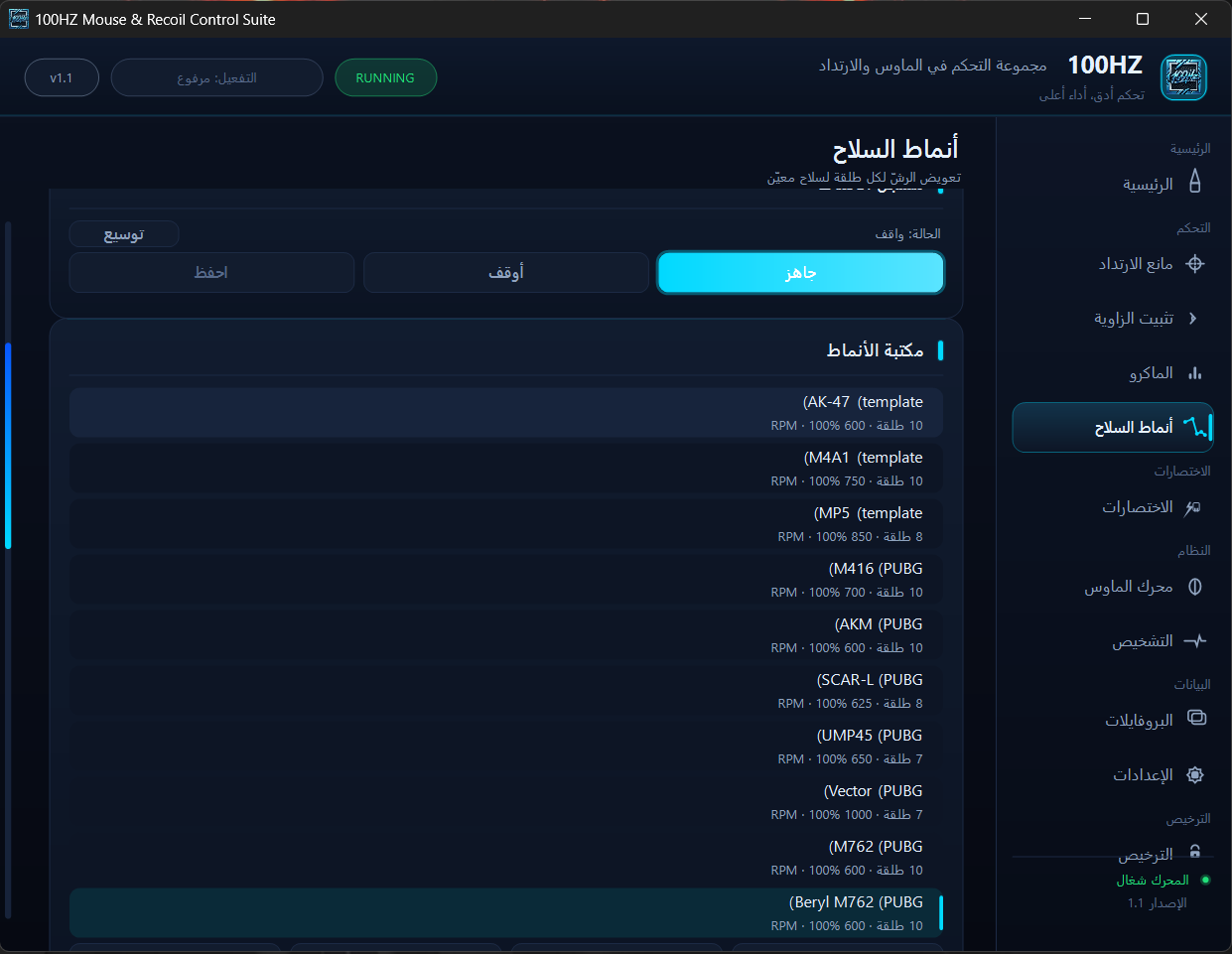Choose the M762 (PUBG) row above Beryl
Screen dimensions: 1232x954
click(x=506, y=858)
